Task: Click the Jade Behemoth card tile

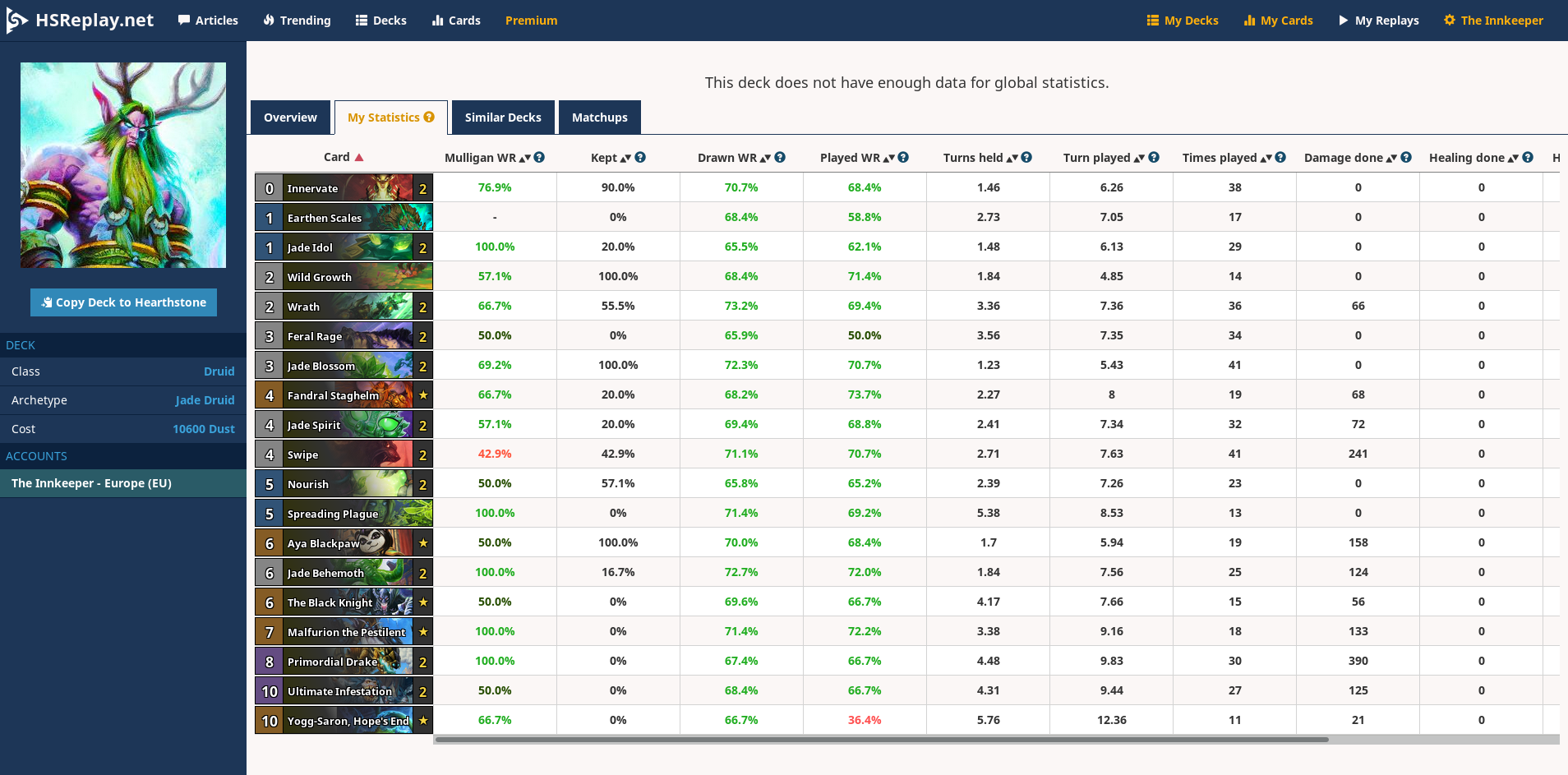Action: point(344,573)
